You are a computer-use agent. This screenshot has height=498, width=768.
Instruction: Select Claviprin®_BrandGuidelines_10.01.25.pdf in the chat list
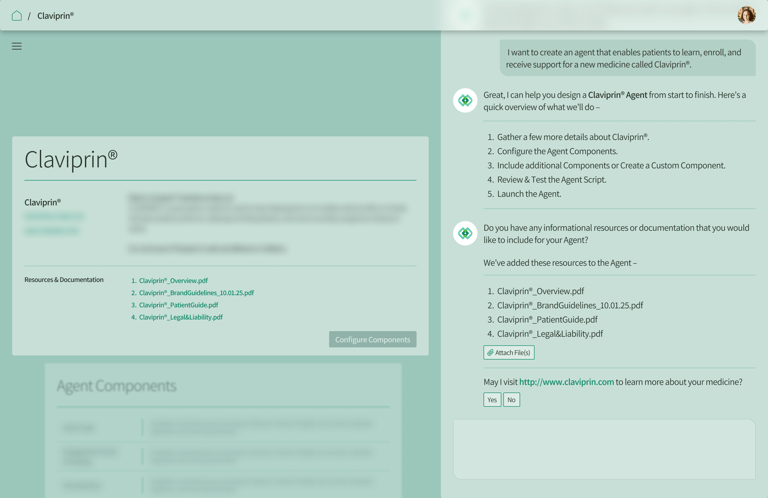tap(570, 305)
